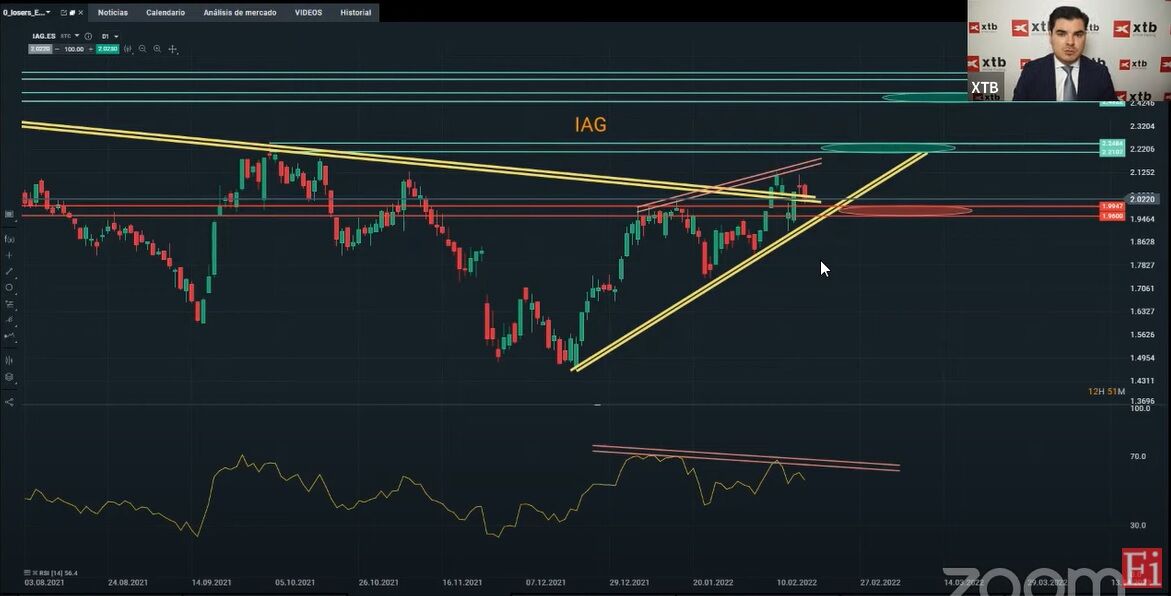This screenshot has width=1171, height=596.
Task: Expand the IAG.ES instrument type dropdown
Action: coord(70,36)
